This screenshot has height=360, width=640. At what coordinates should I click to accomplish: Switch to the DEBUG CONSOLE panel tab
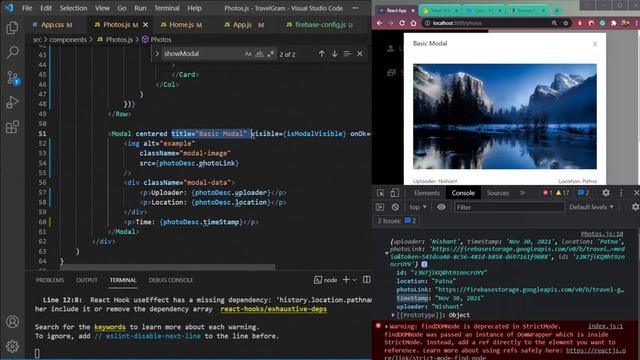click(171, 280)
